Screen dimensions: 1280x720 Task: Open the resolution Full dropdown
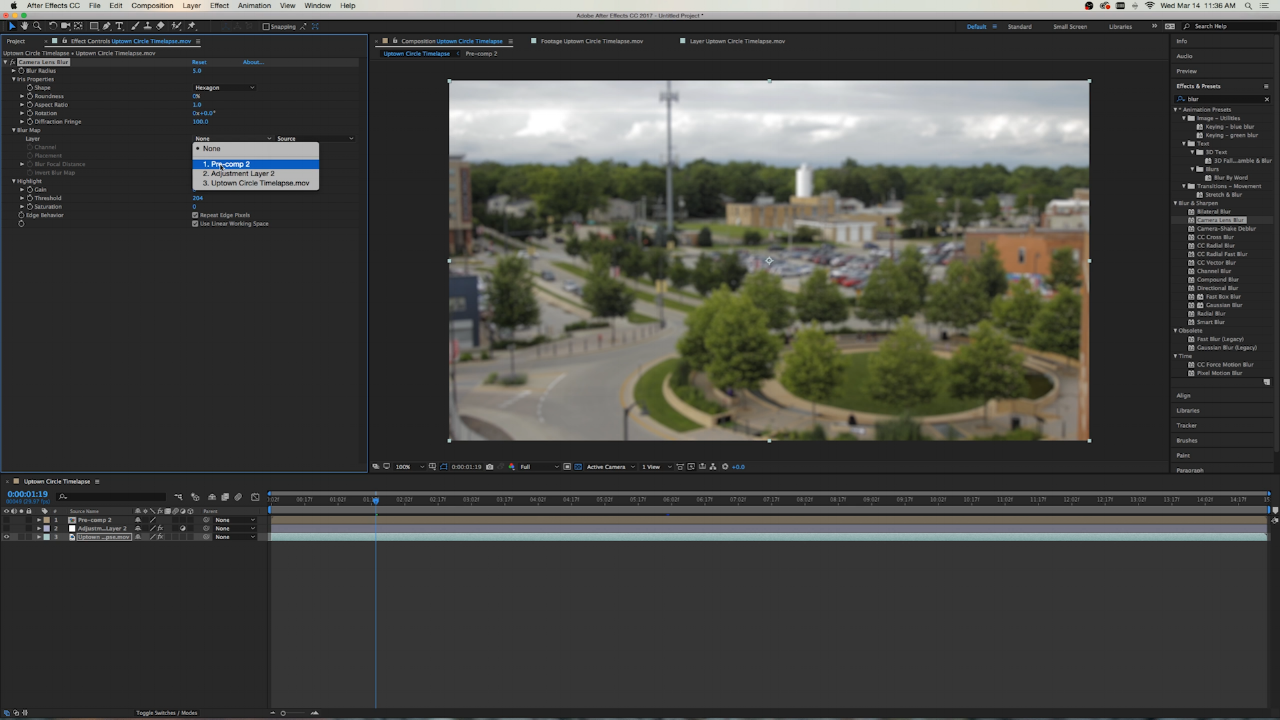pyautogui.click(x=540, y=467)
